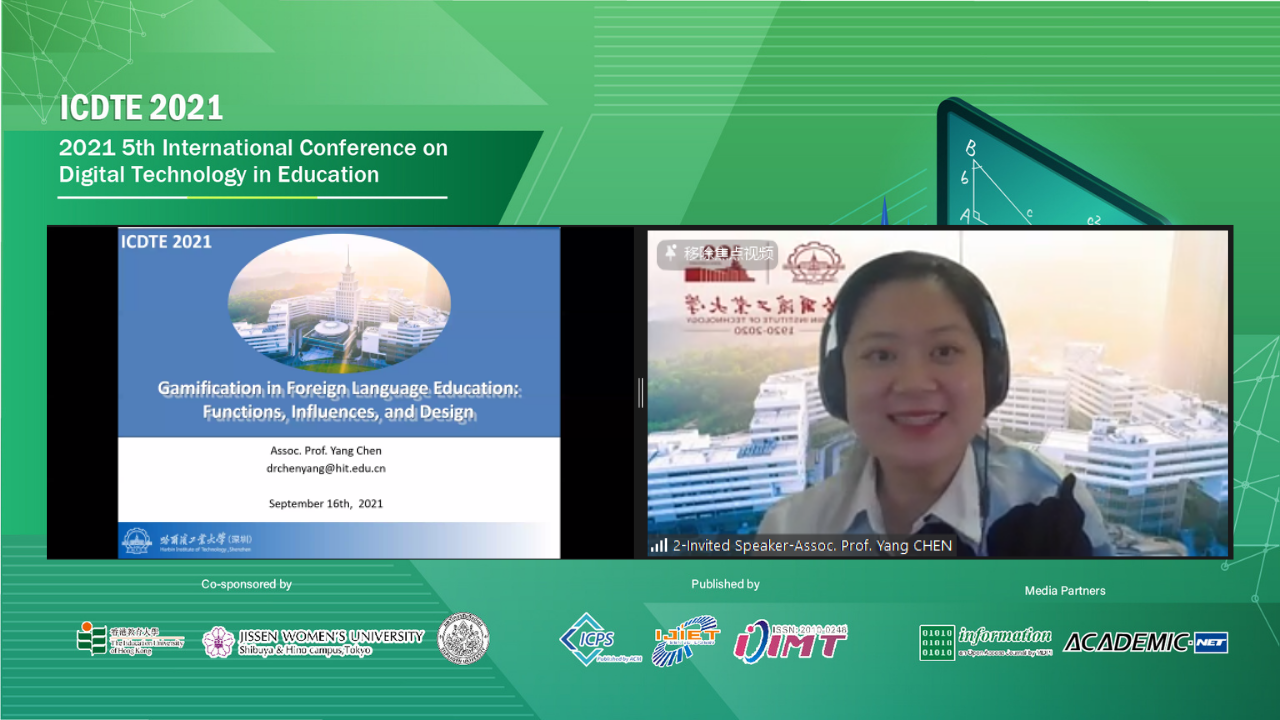Open the IJIMT journal logo

(790, 641)
